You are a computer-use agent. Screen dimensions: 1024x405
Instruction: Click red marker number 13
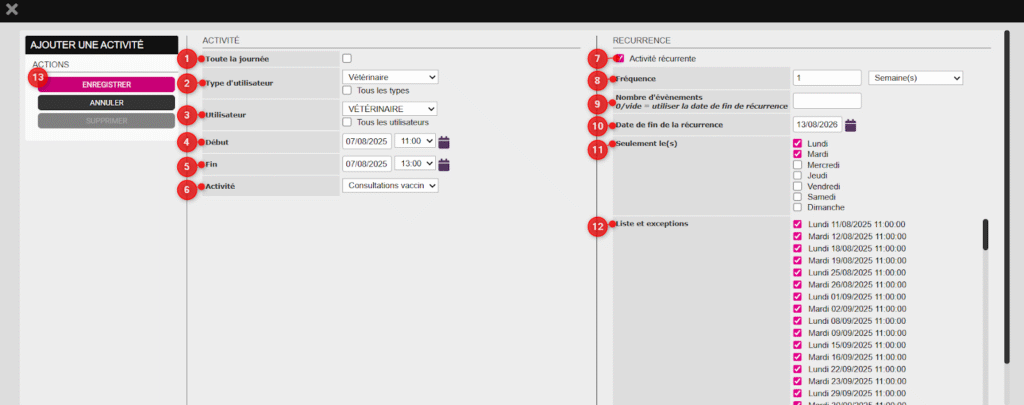pos(38,77)
